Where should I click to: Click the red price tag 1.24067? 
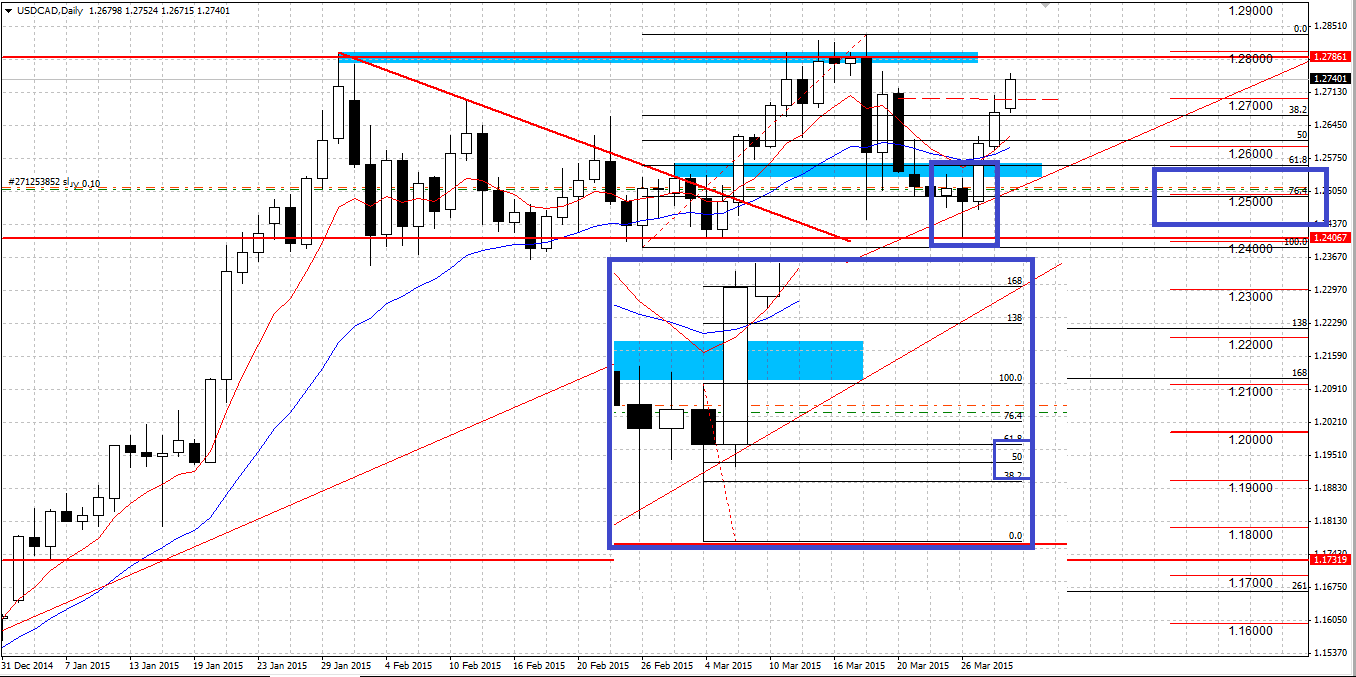1331,238
